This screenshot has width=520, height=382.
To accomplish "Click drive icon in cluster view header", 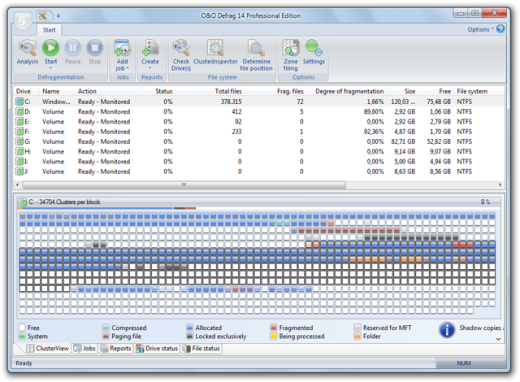I will pyautogui.click(x=23, y=202).
